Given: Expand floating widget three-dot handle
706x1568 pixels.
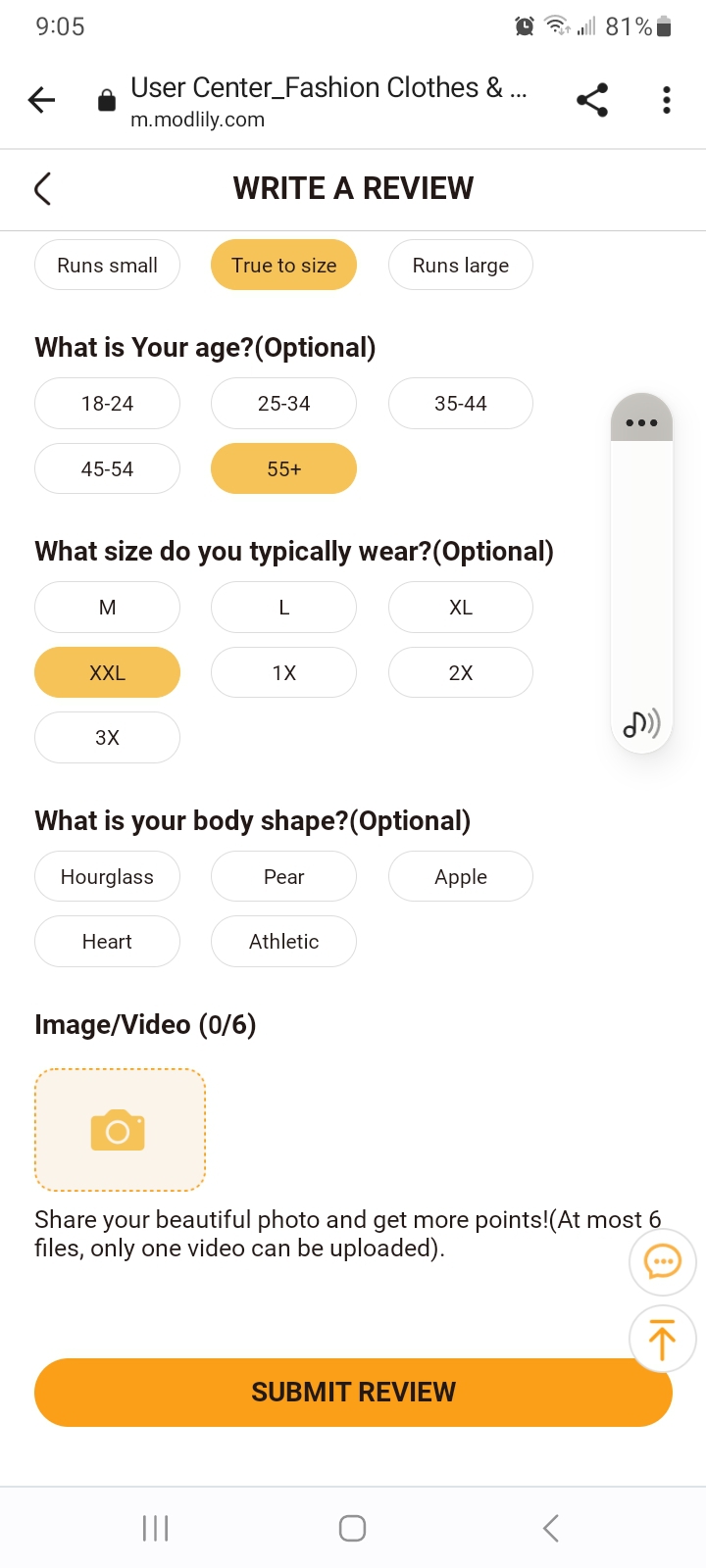Looking at the screenshot, I should pos(641,422).
